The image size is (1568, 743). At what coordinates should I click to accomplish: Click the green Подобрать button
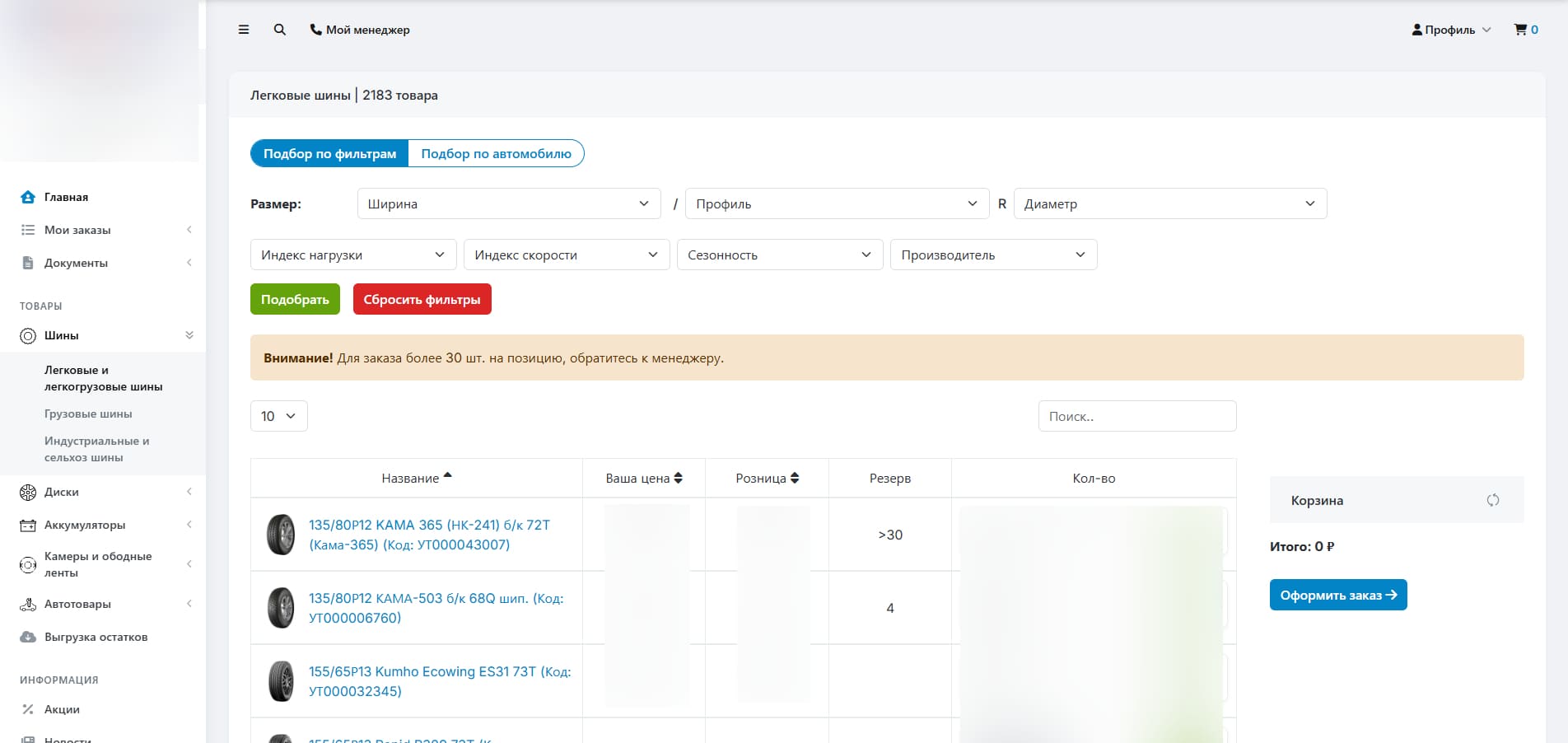pyautogui.click(x=295, y=299)
